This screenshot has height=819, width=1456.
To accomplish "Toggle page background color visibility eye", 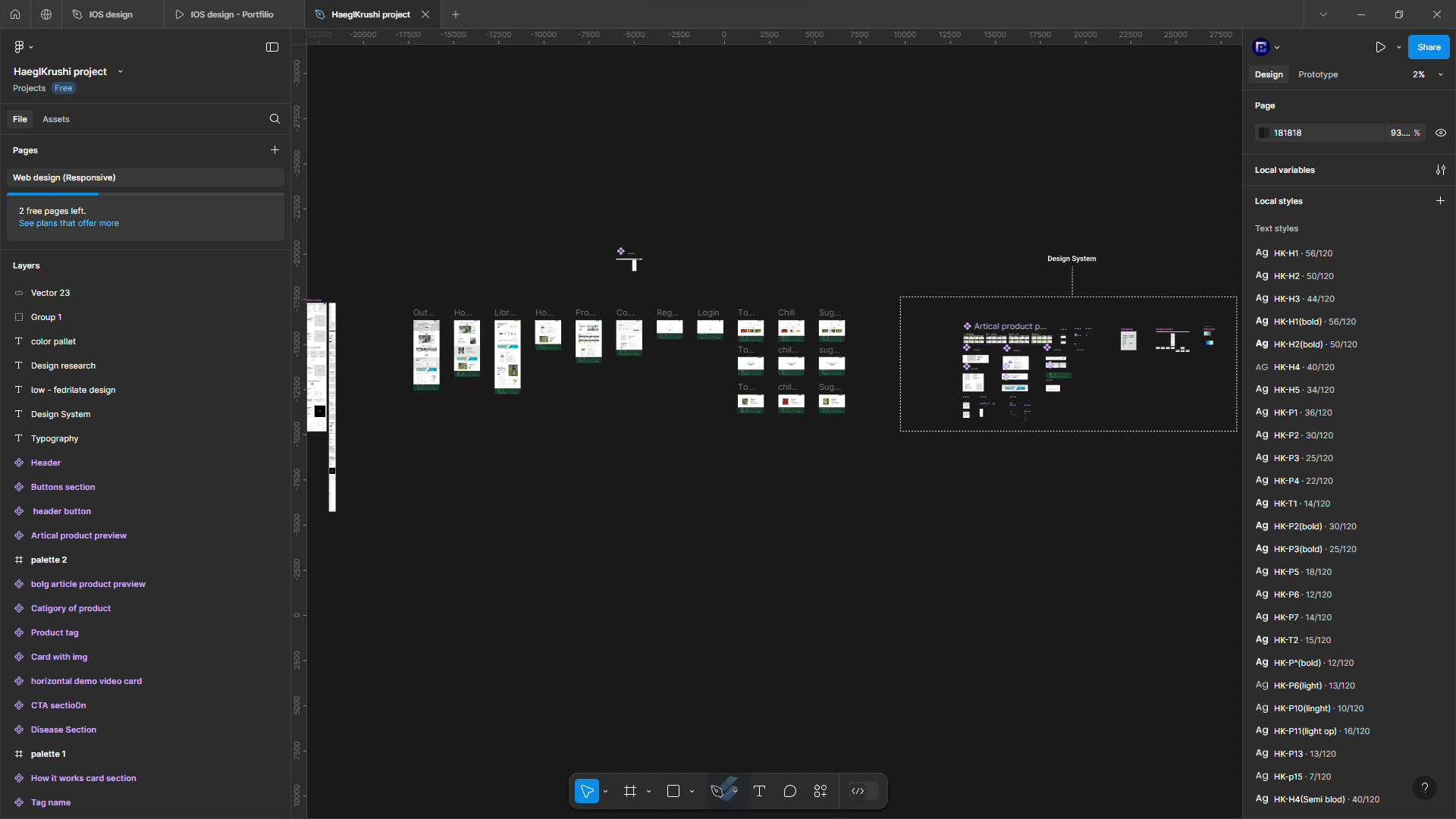I will coord(1440,133).
